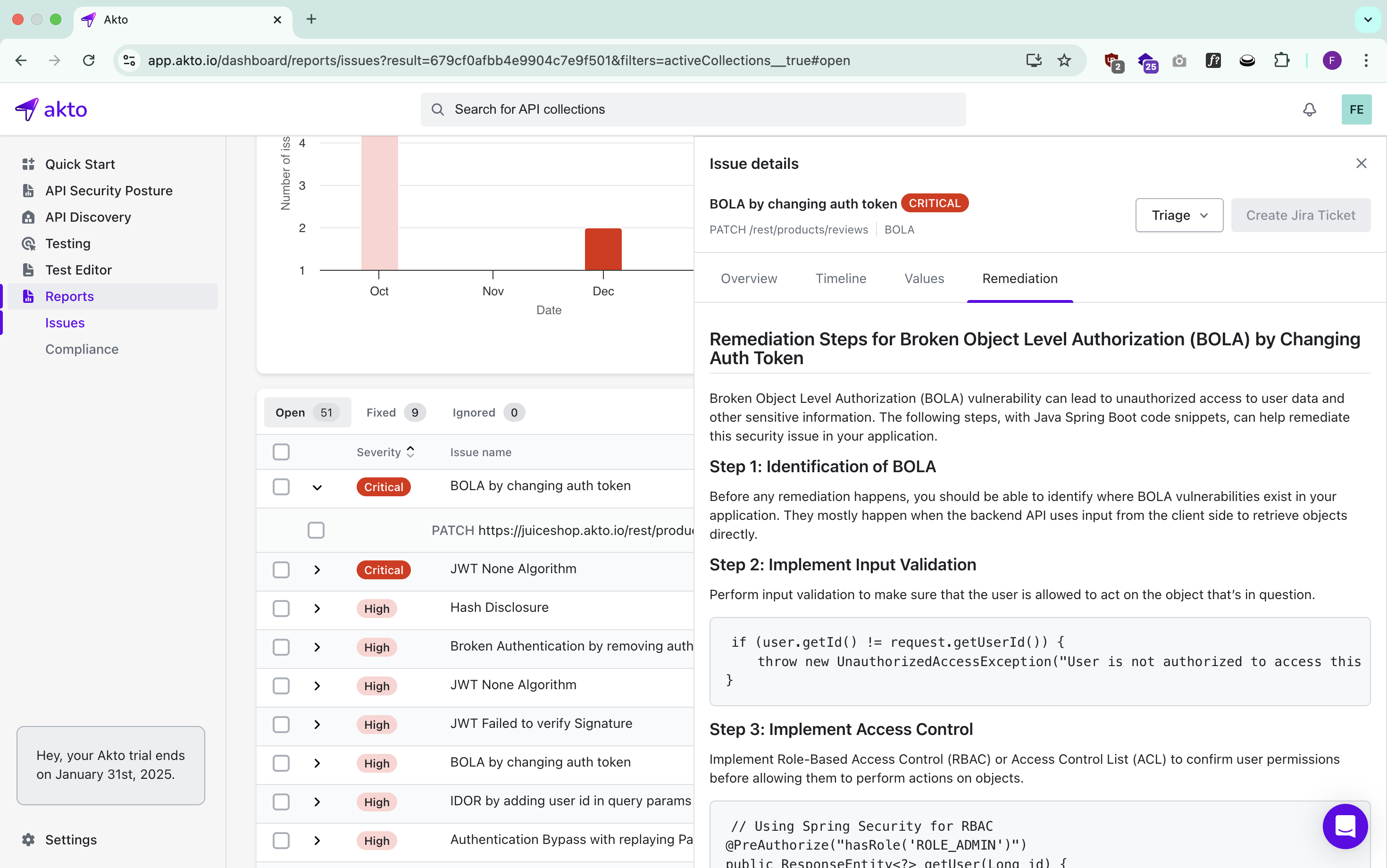Click the notification bell icon
Screen dimensions: 1387x868
1309,109
